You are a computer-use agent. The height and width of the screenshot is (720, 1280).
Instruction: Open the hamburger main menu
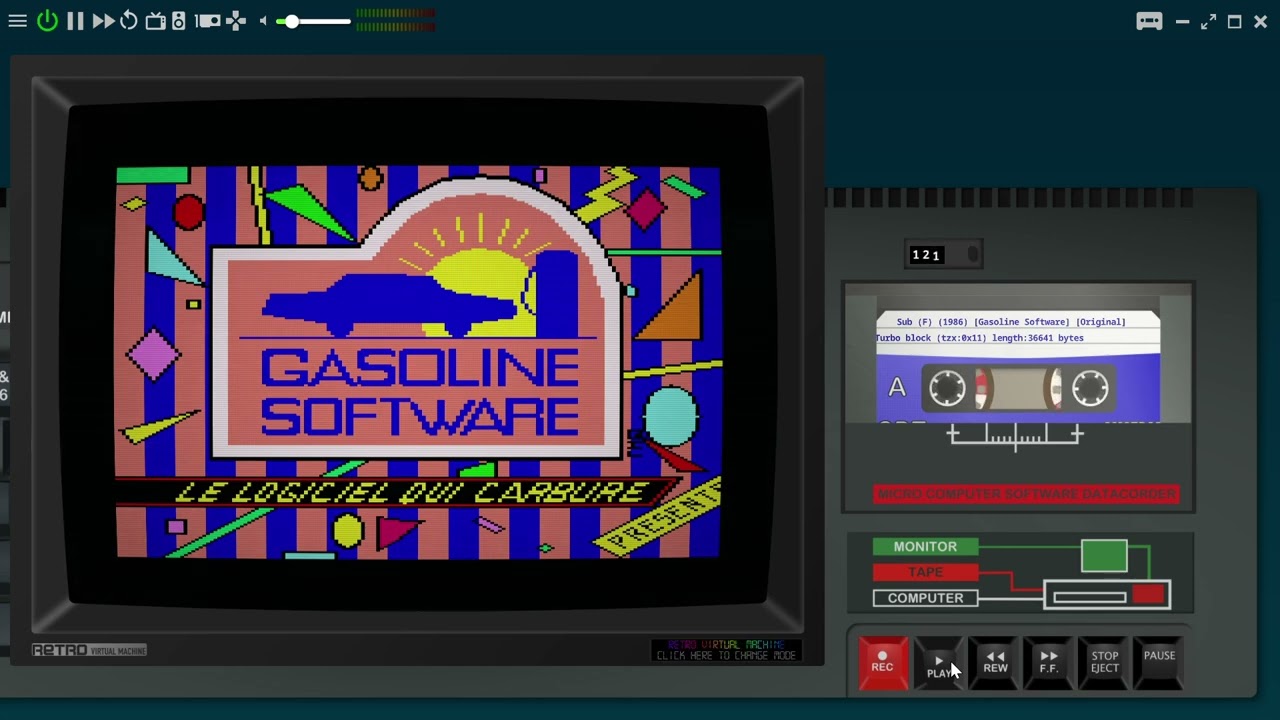(17, 21)
